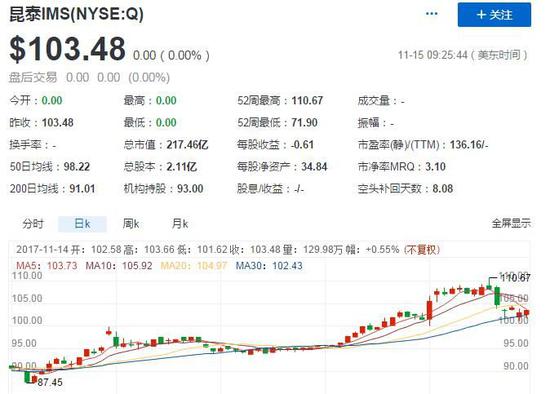
Task: Click the 昆泰IMS(NYSE:Q) stock title
Action: coord(76,14)
